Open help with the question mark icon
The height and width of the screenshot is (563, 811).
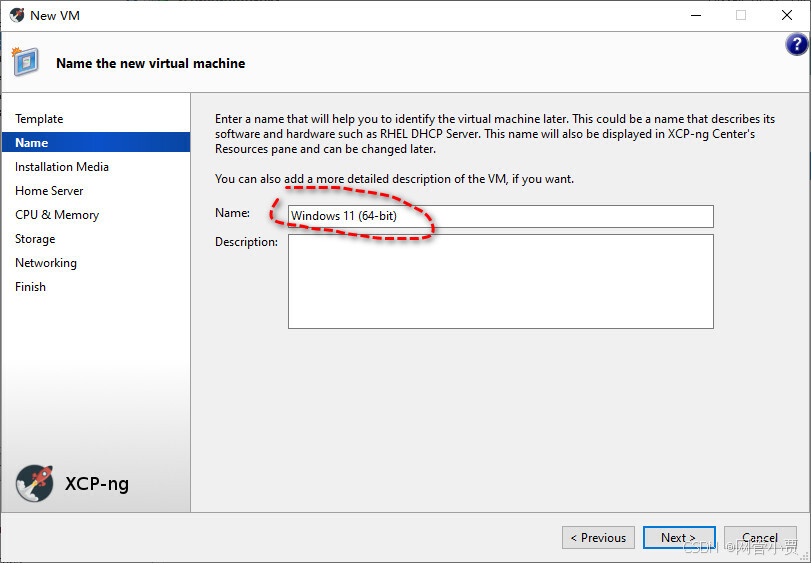[x=797, y=45]
